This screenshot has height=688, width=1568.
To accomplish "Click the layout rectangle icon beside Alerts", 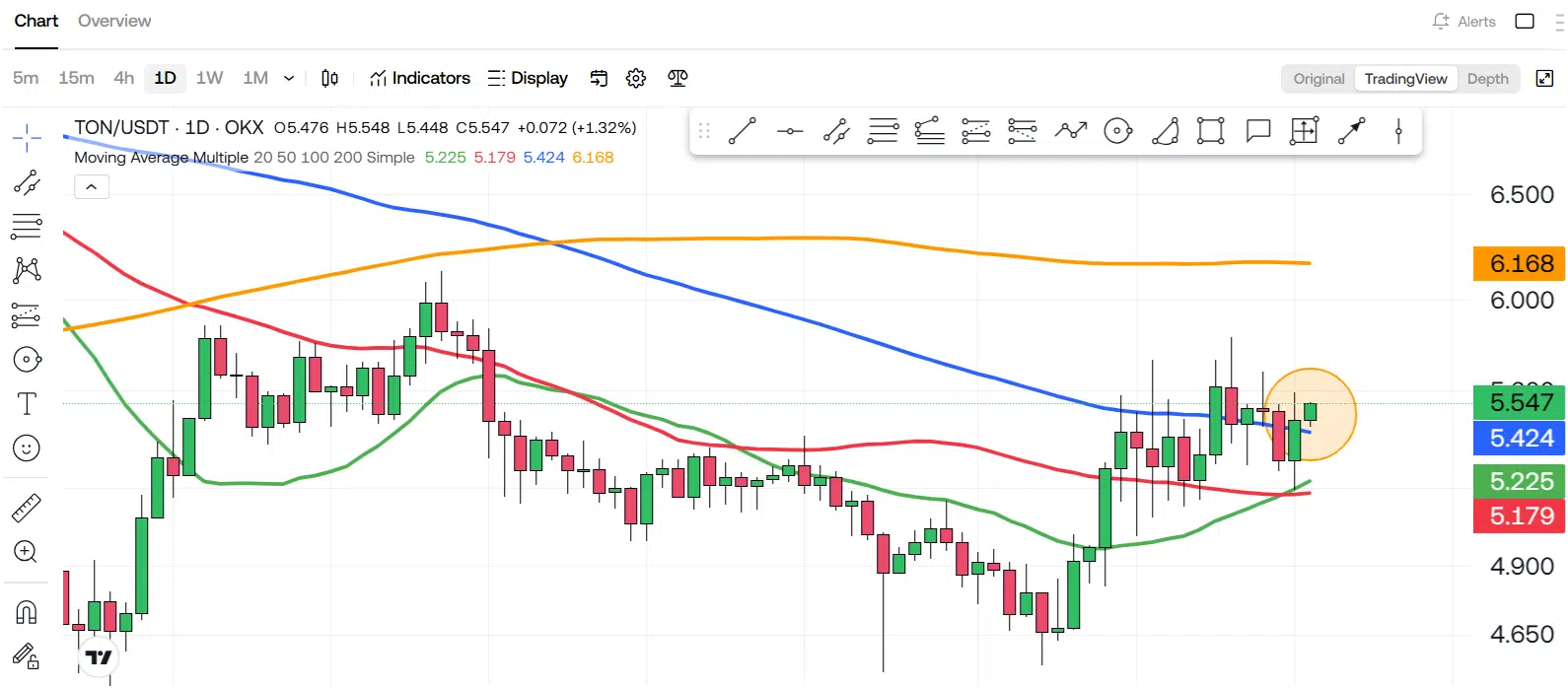I will coord(1525,21).
